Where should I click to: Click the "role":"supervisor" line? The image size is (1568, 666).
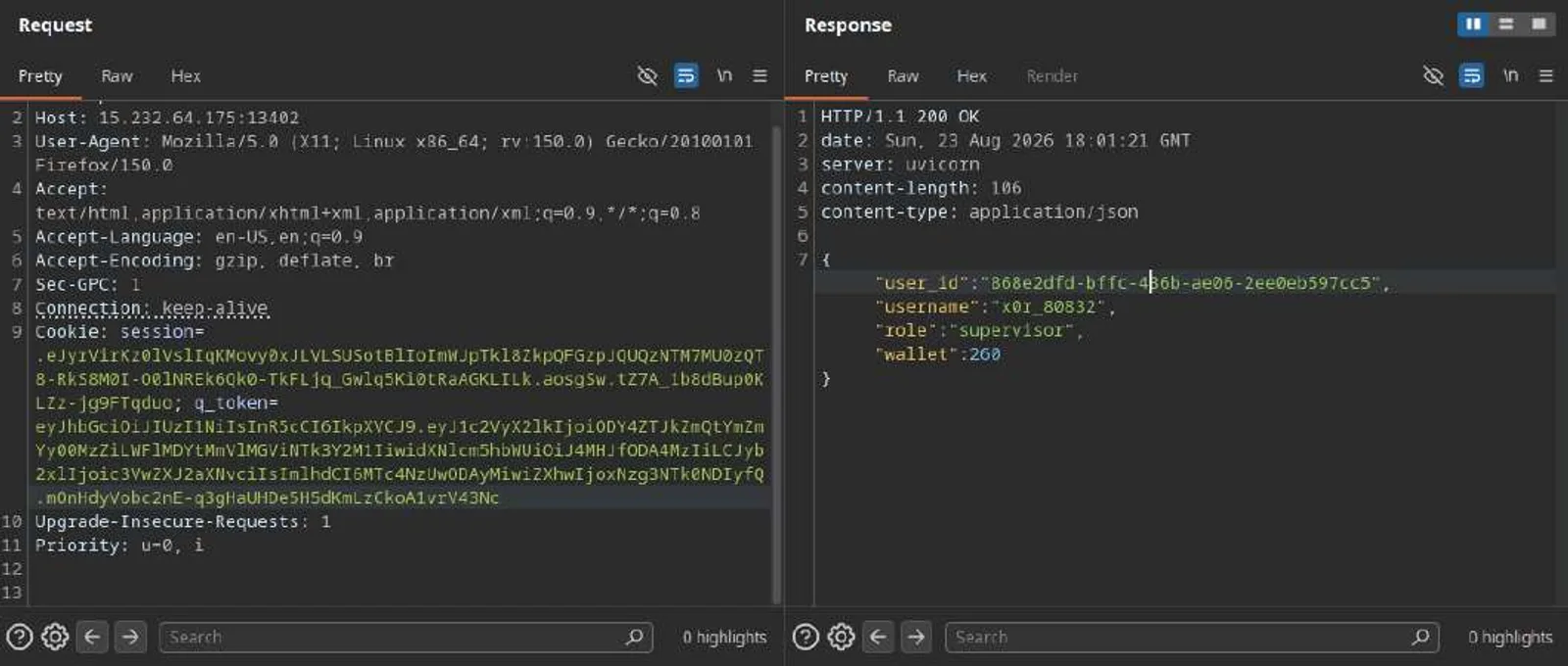click(x=979, y=330)
